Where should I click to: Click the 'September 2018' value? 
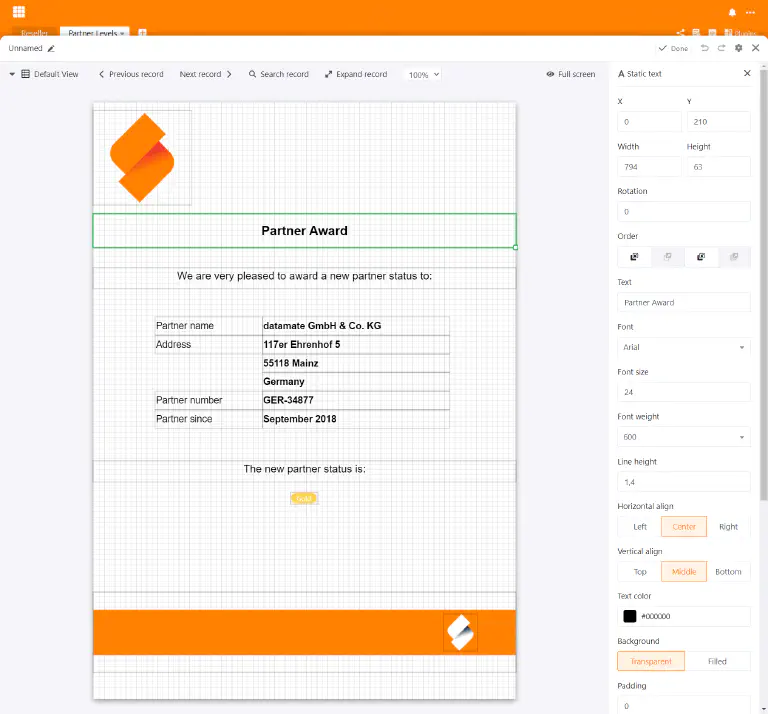[x=356, y=419]
